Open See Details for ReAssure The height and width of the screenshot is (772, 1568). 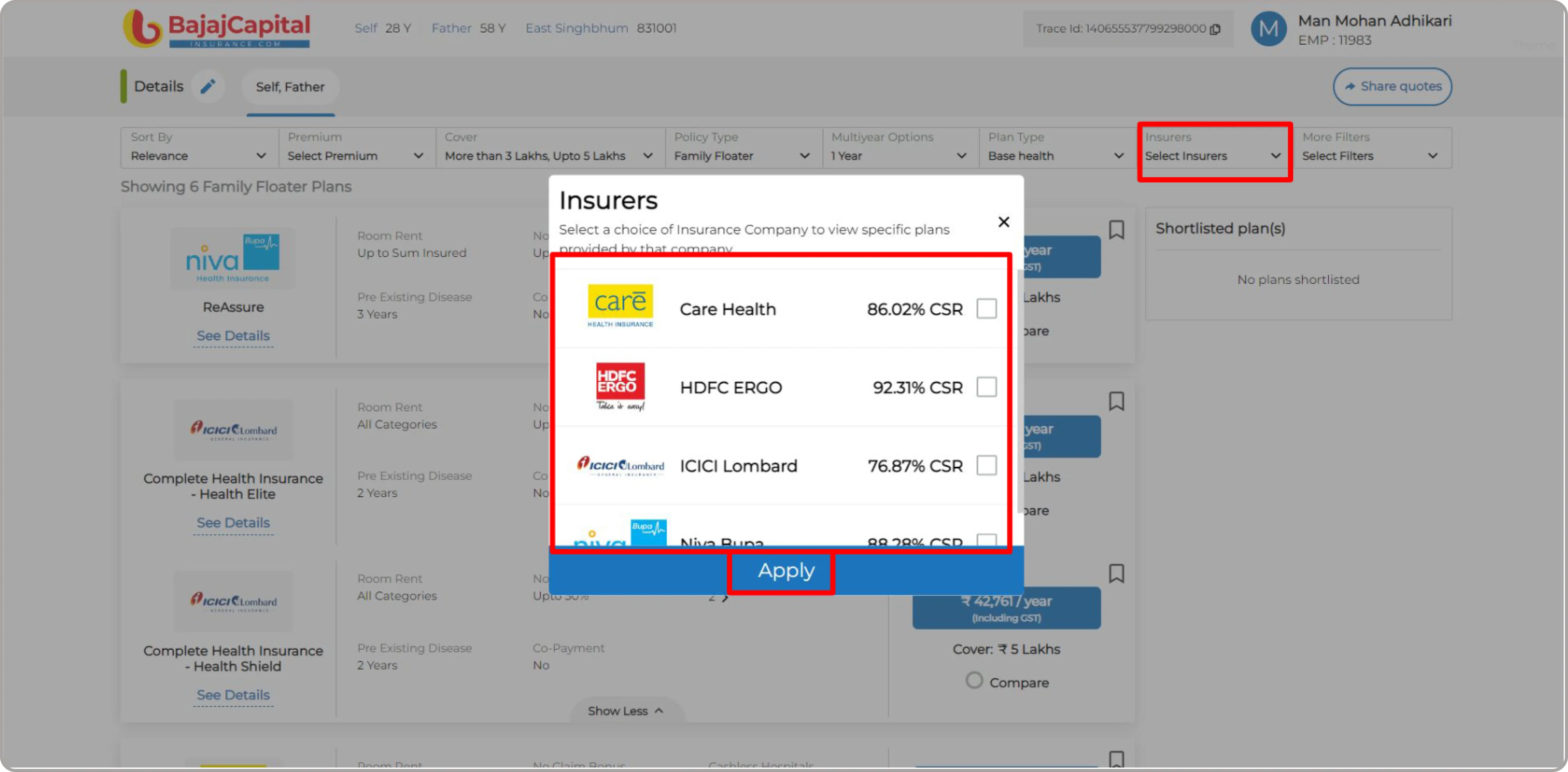(233, 336)
